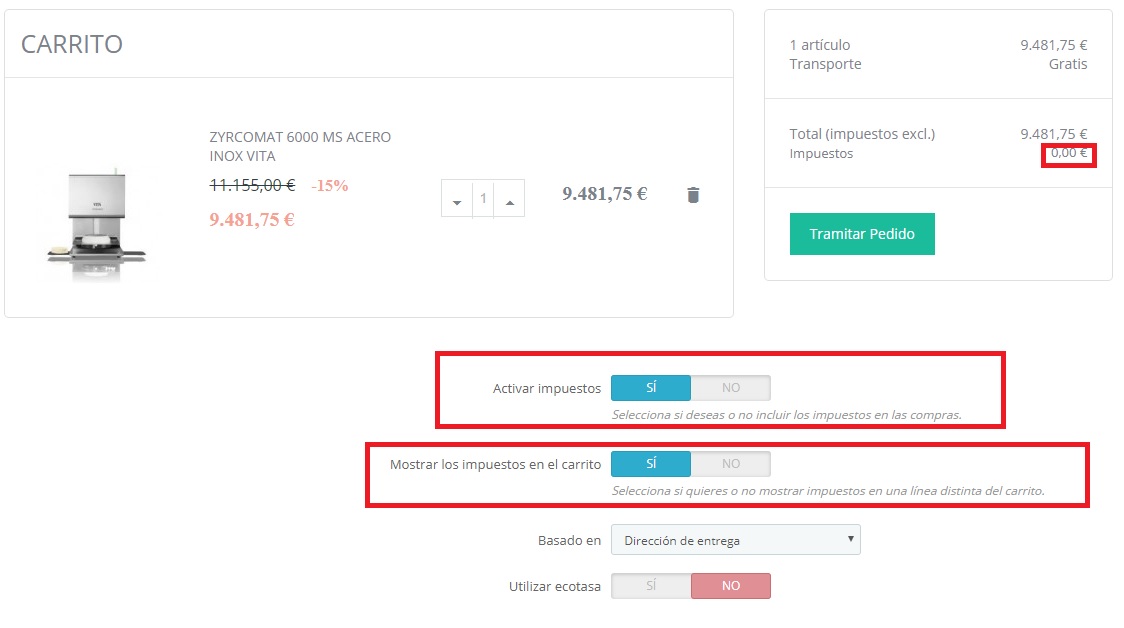Set Utilizar ecotasa to NO
Screen dimensions: 1124x628
click(x=731, y=586)
